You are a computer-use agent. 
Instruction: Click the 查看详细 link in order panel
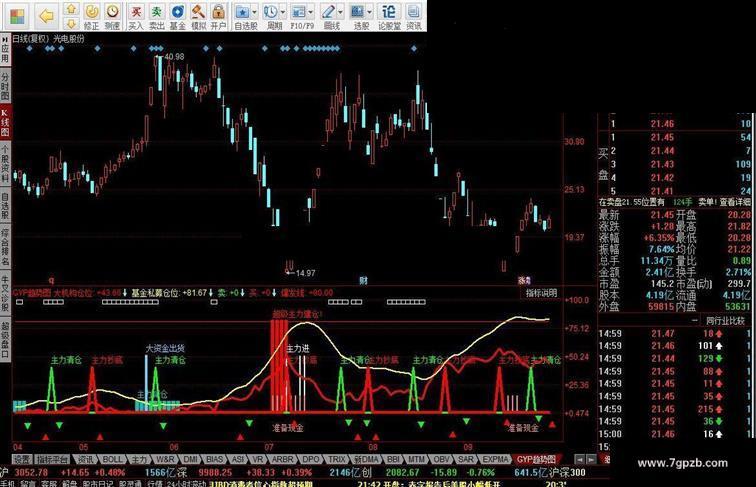[734, 203]
